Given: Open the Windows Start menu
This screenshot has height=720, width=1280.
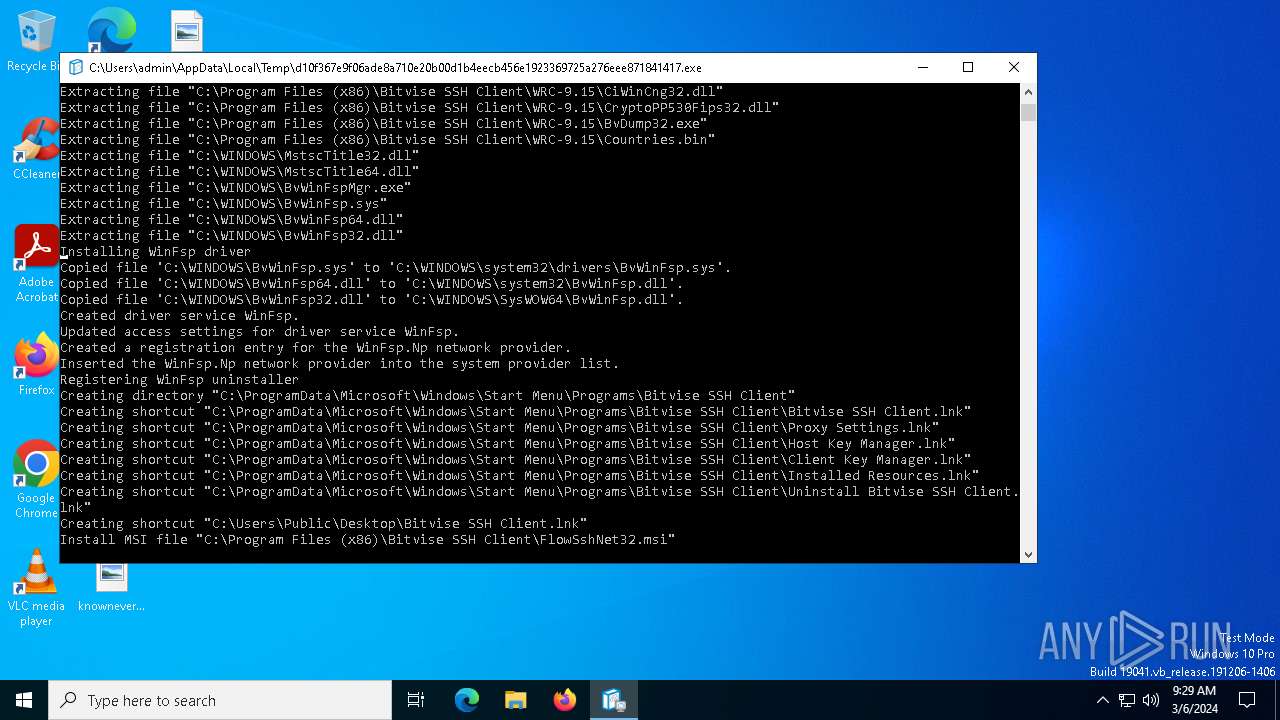Looking at the screenshot, I should (x=24, y=700).
